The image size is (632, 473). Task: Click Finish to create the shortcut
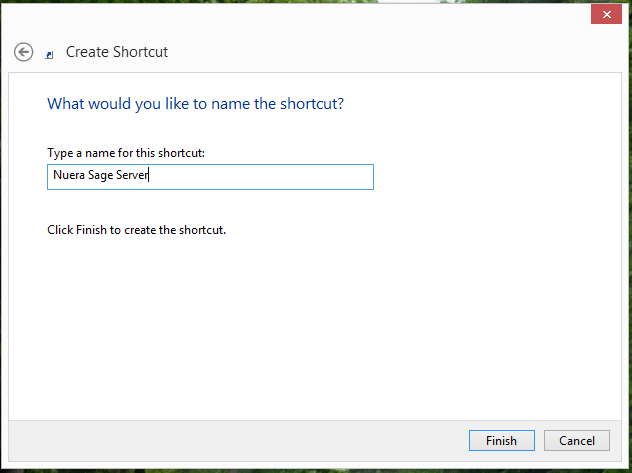(502, 440)
